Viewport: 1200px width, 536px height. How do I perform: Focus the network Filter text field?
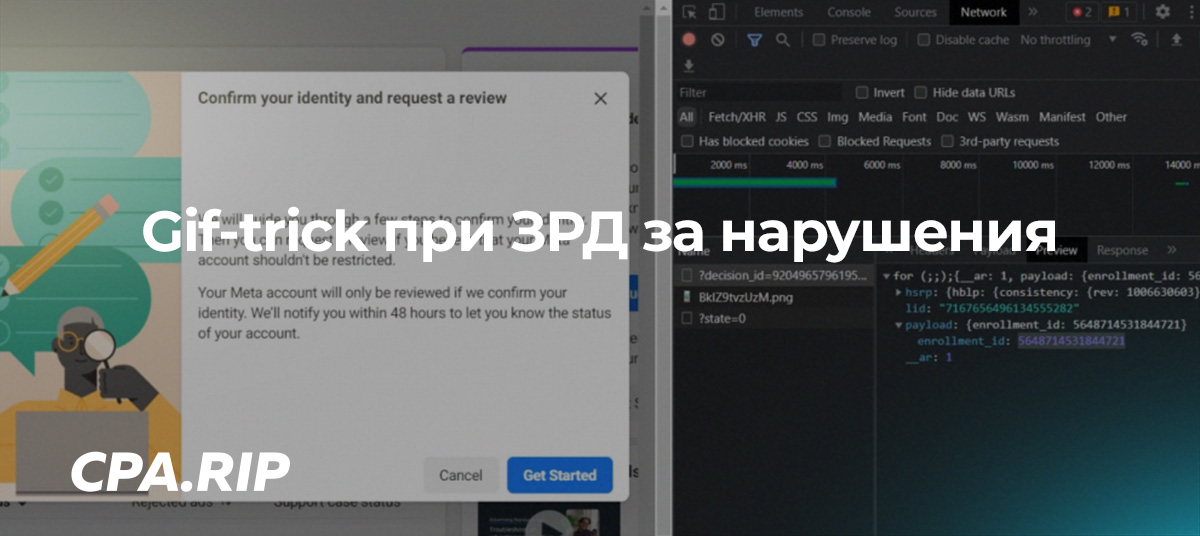point(759,92)
